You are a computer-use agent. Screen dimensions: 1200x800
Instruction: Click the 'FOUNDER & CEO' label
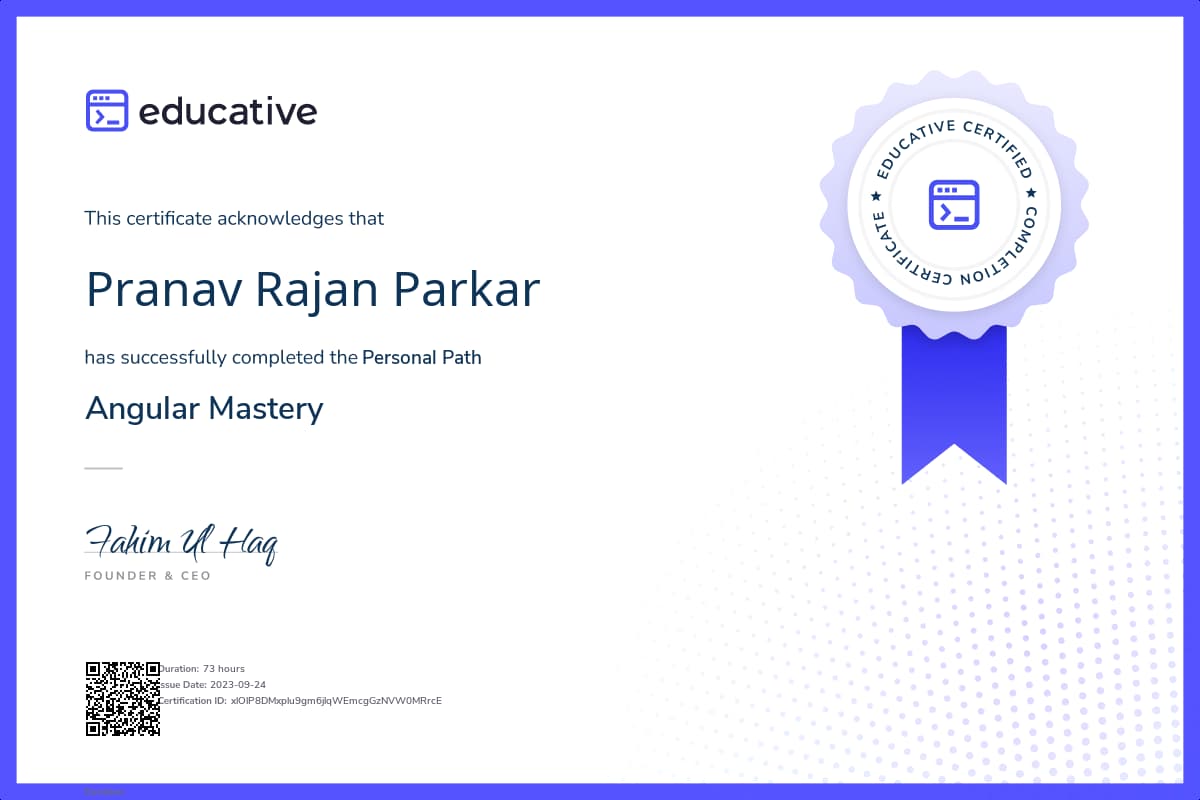point(148,576)
